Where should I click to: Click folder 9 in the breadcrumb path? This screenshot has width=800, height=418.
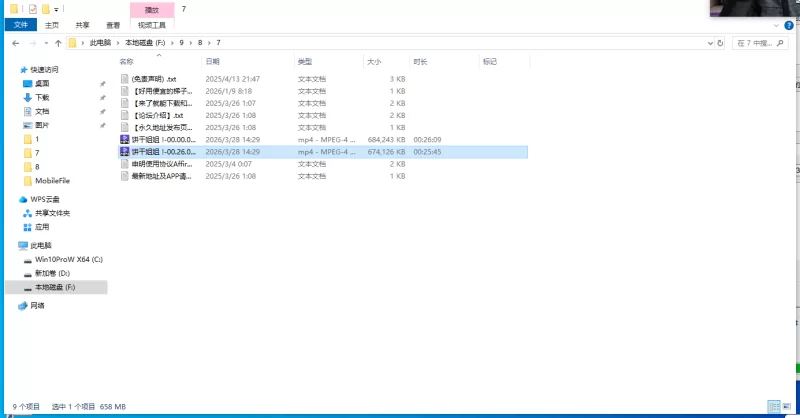[181, 43]
